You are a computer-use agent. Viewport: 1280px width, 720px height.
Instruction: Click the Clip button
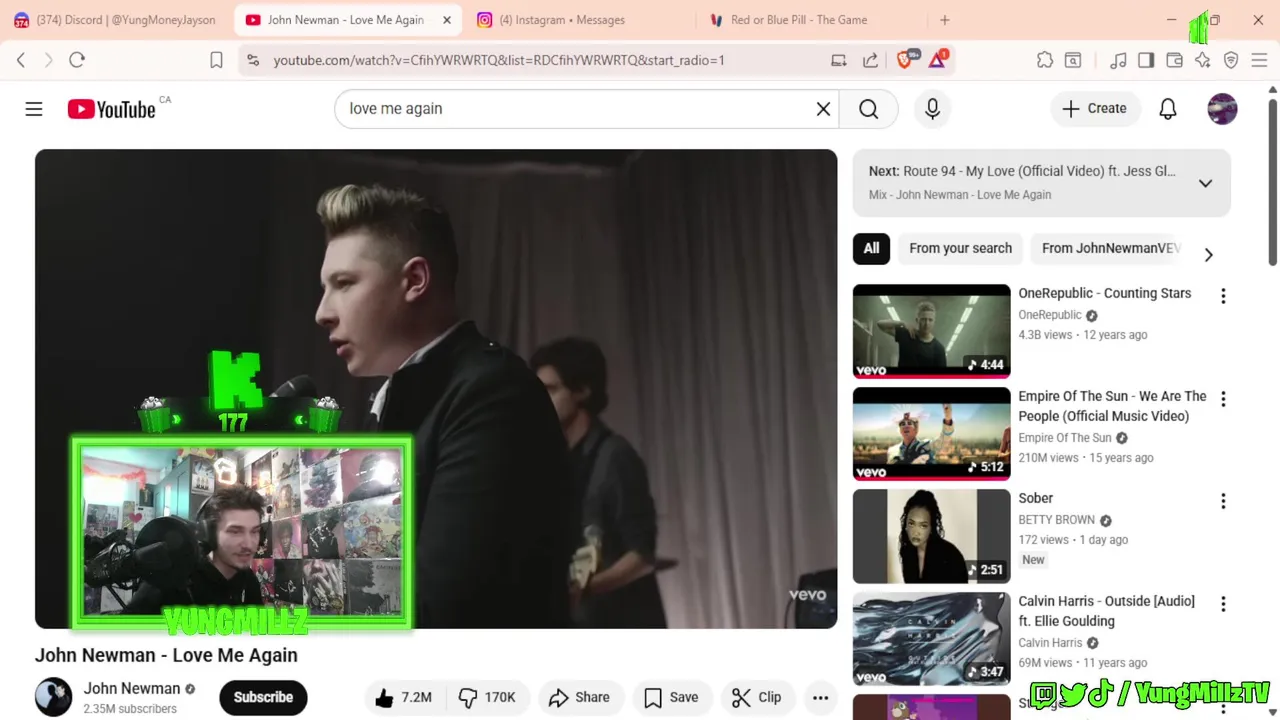coord(757,698)
